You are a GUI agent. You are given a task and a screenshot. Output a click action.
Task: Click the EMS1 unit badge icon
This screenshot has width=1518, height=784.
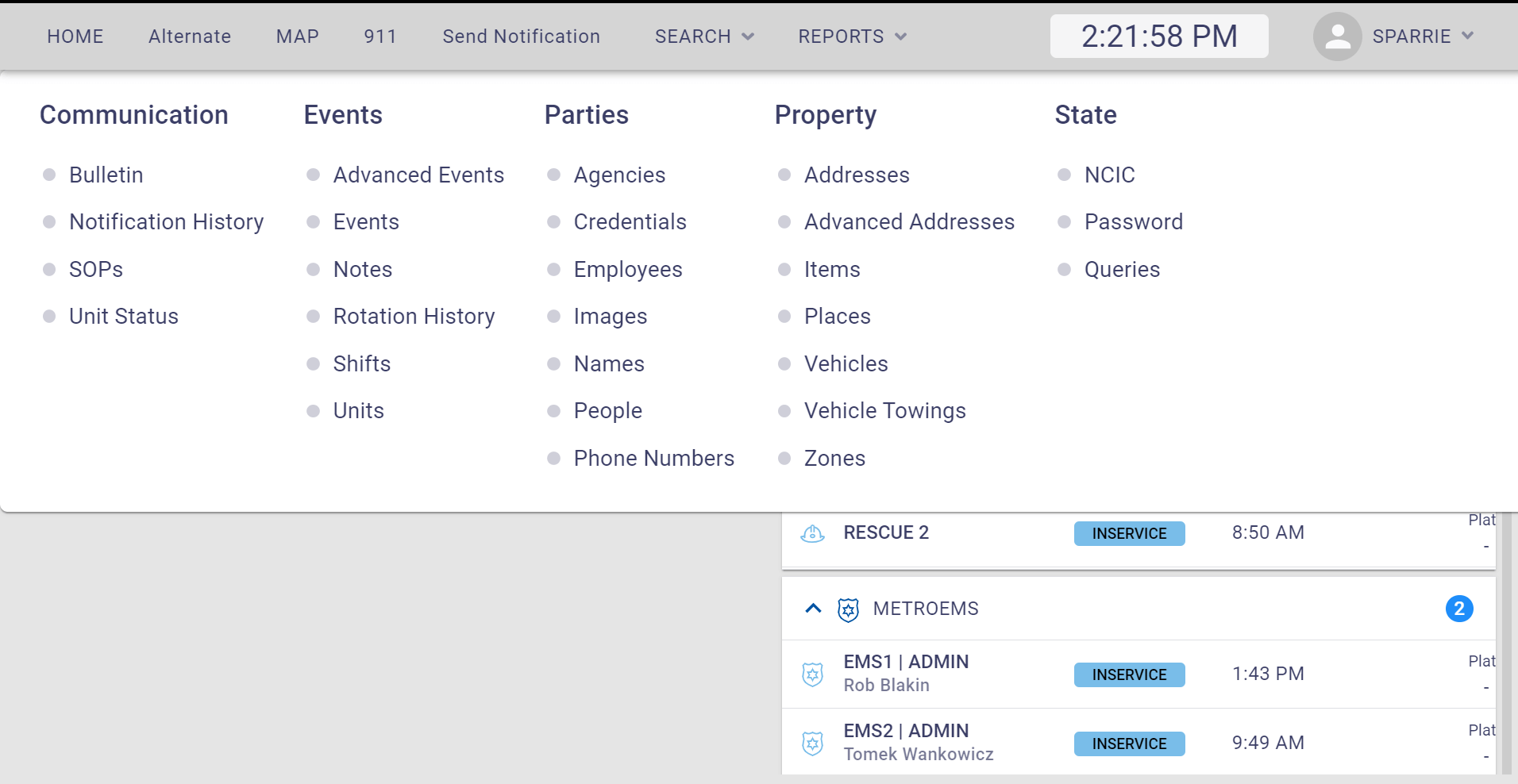pos(812,674)
